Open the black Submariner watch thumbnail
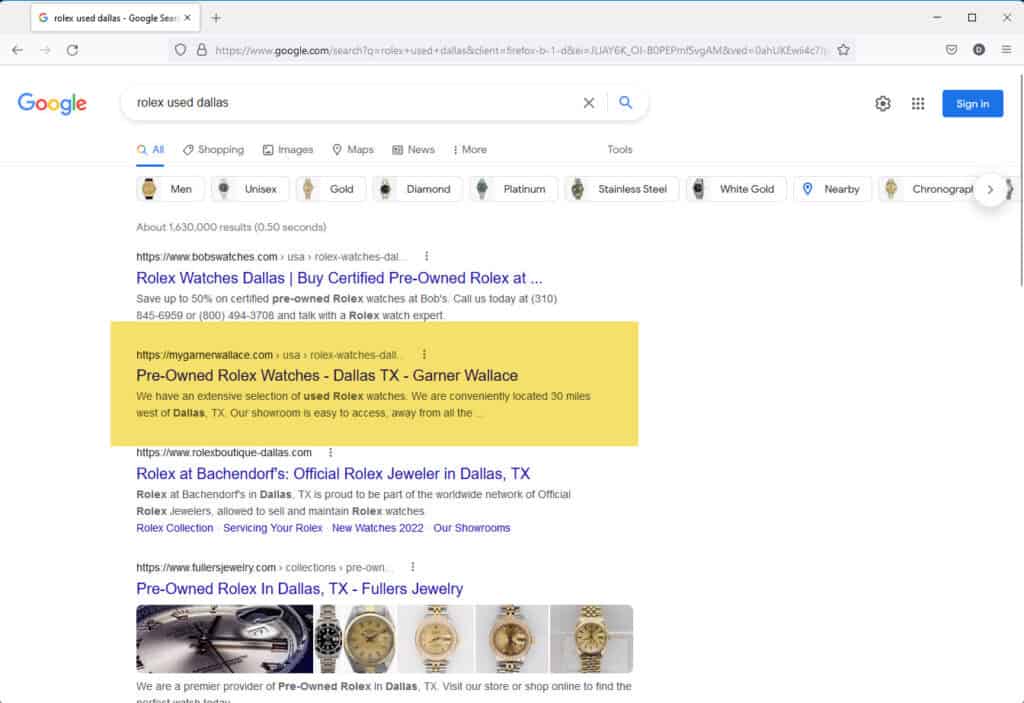The image size is (1024, 703). coord(328,639)
